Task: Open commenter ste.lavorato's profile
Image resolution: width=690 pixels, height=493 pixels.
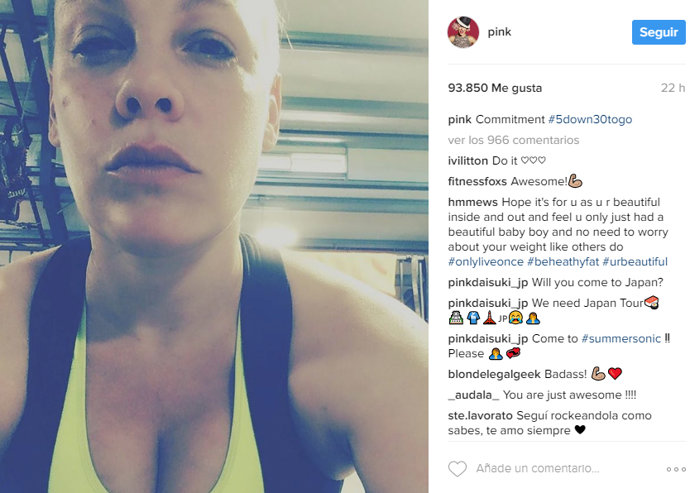Action: point(480,416)
